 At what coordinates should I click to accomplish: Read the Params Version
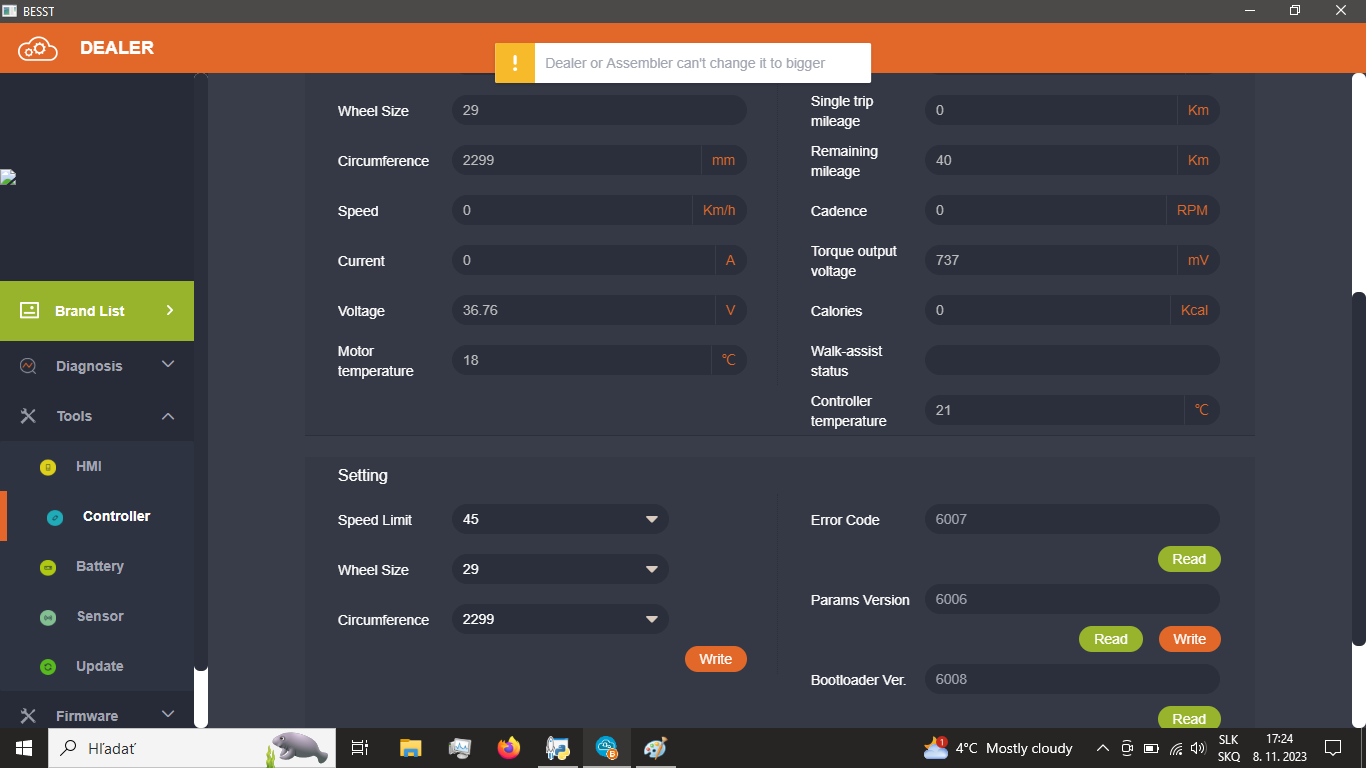[1111, 639]
